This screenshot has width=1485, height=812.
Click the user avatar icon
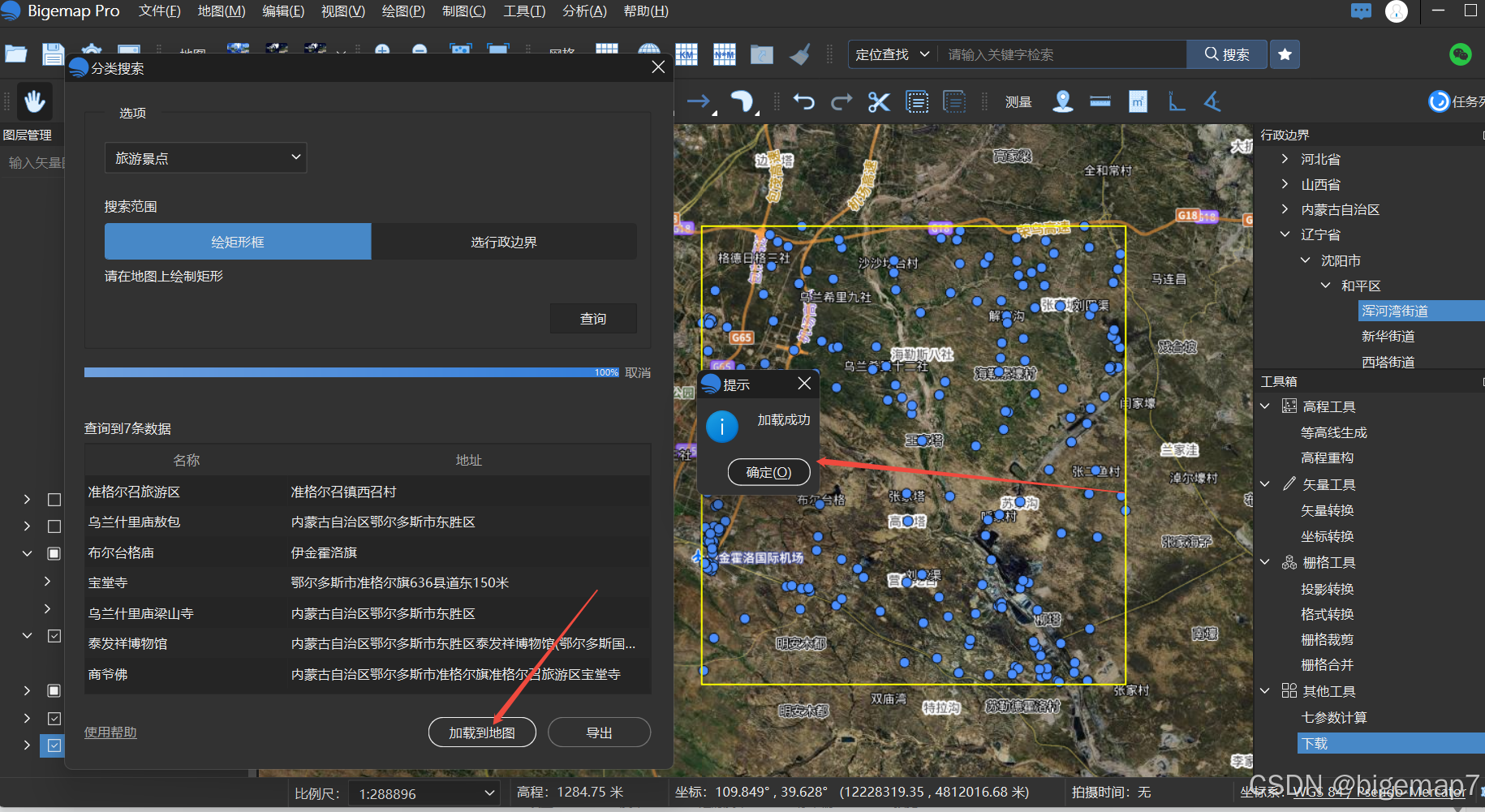(x=1397, y=11)
